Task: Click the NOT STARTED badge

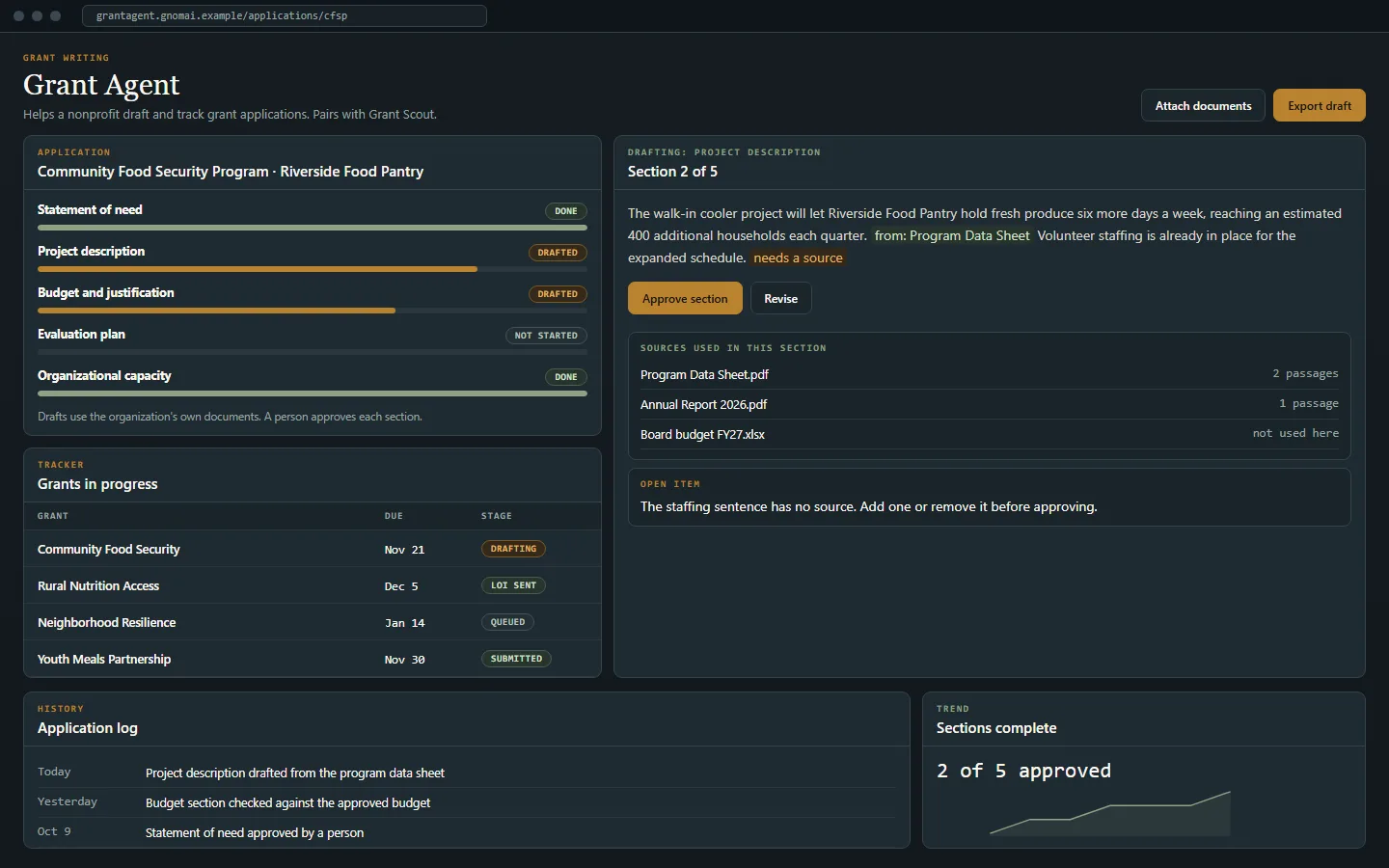Action: (546, 336)
